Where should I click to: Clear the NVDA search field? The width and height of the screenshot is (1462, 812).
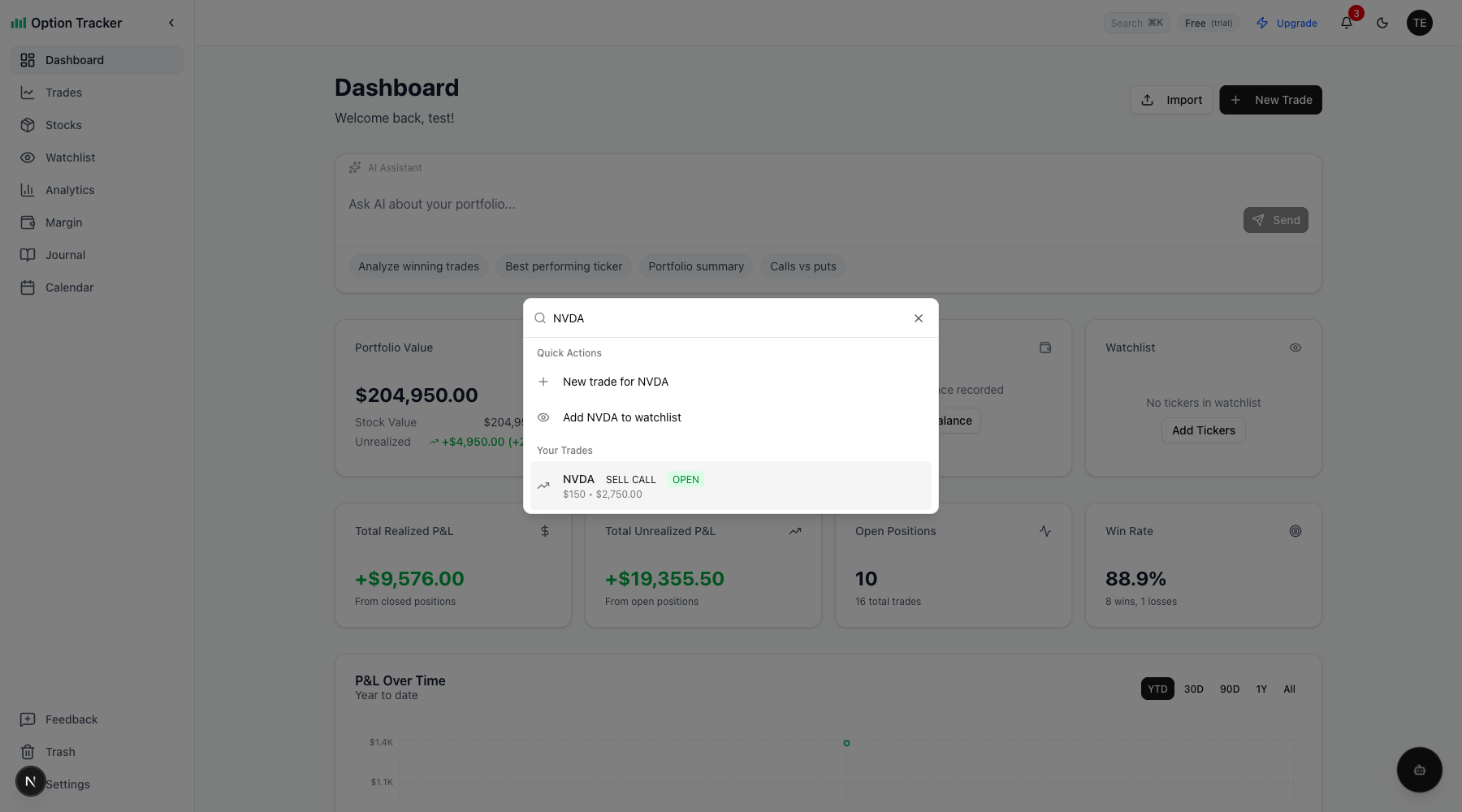click(x=919, y=318)
